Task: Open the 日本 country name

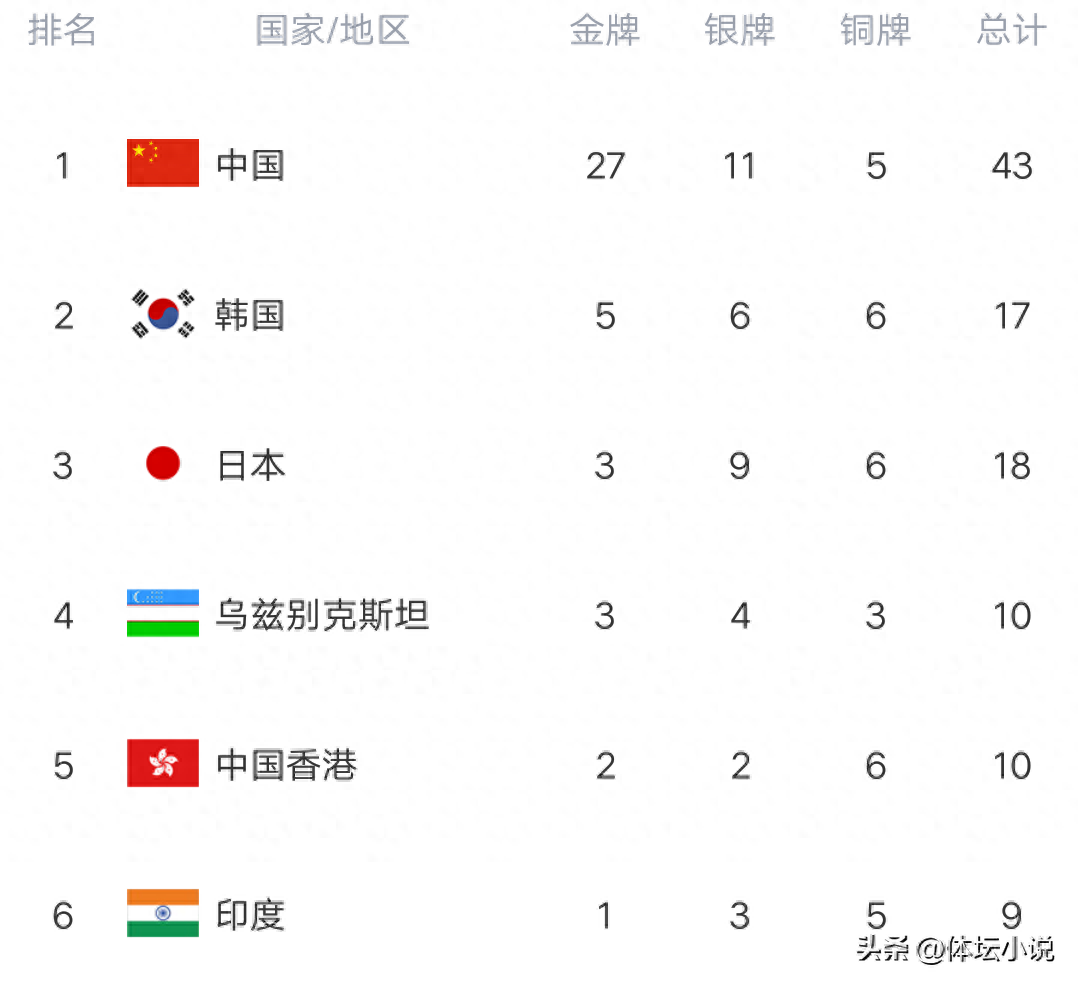Action: coord(250,466)
